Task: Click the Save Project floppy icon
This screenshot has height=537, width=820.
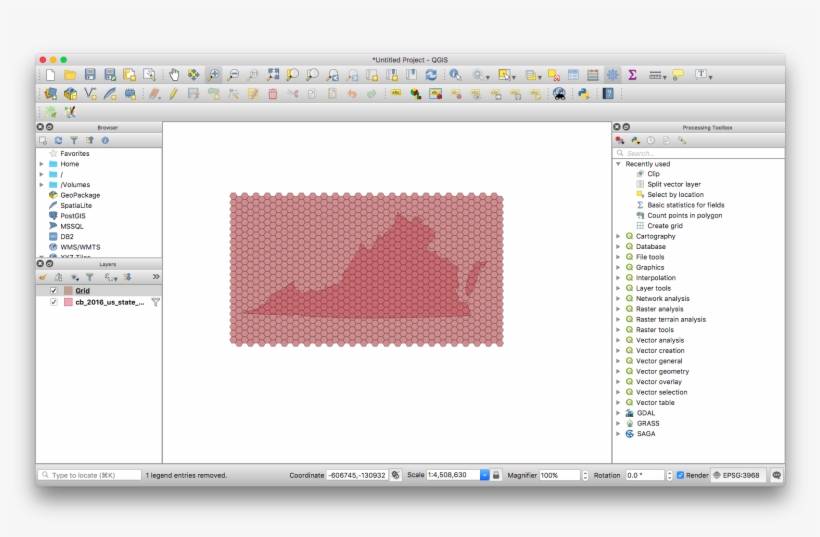Action: coord(90,75)
